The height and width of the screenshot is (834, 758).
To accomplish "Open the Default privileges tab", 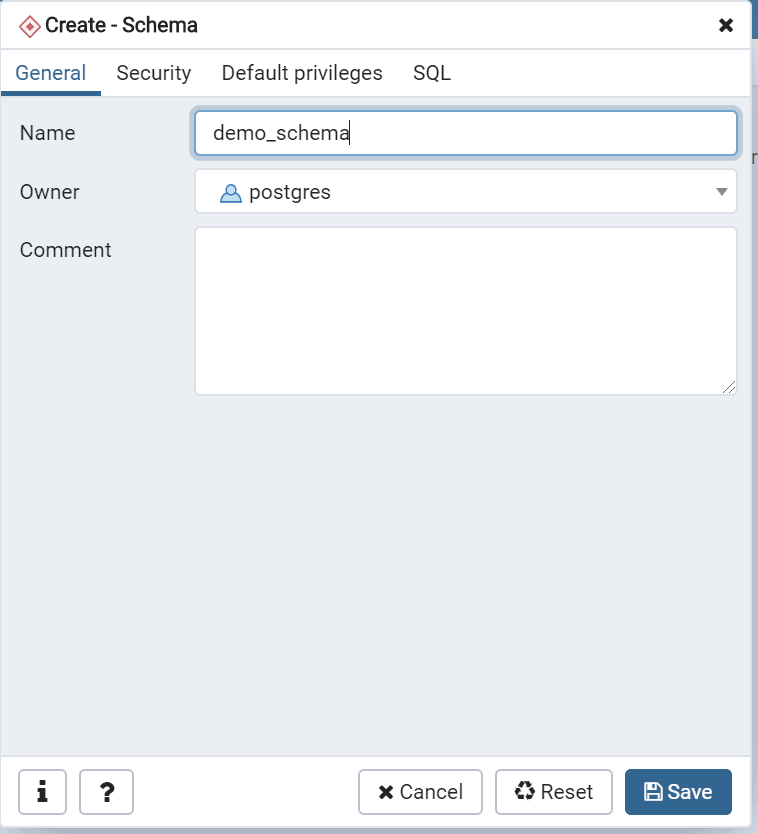I will coord(302,73).
